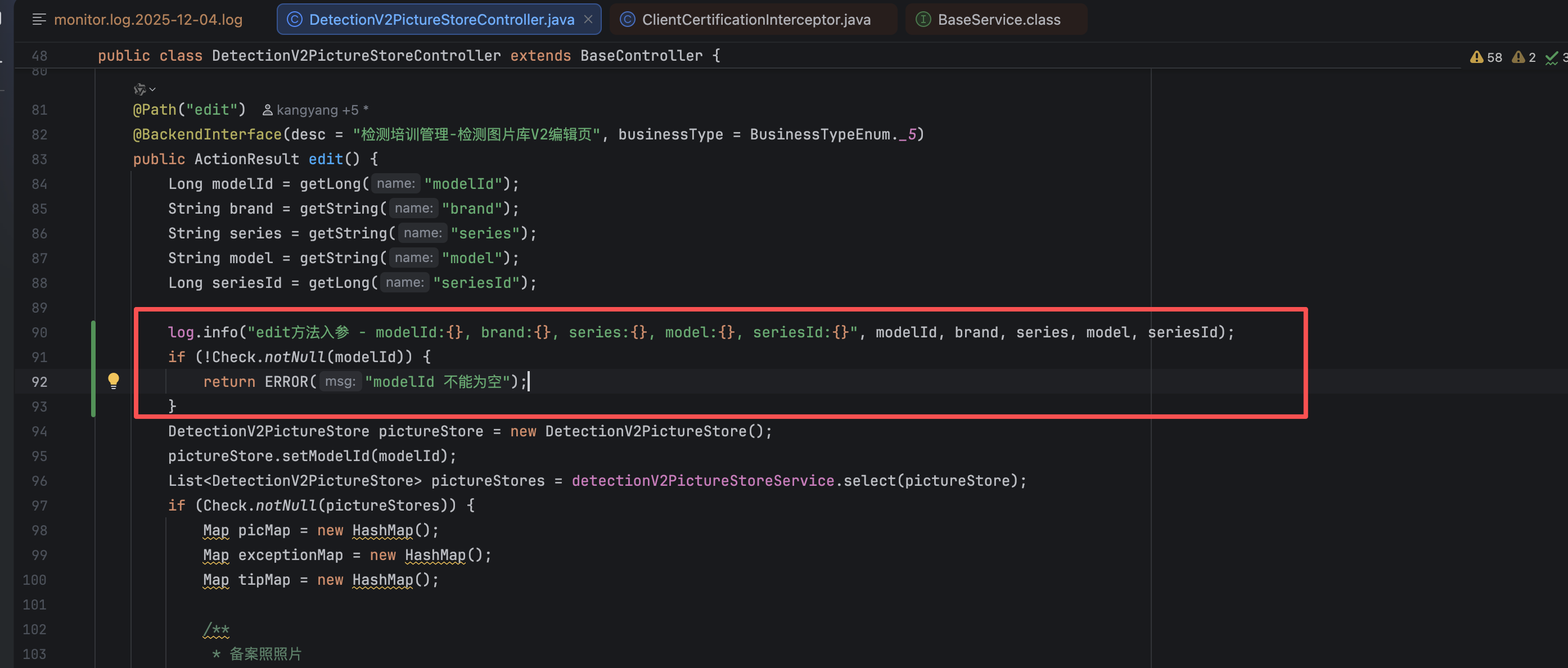This screenshot has height=668, width=1568.
Task: Close the DetectionV2PictureStoreController.java tab
Action: coord(588,20)
